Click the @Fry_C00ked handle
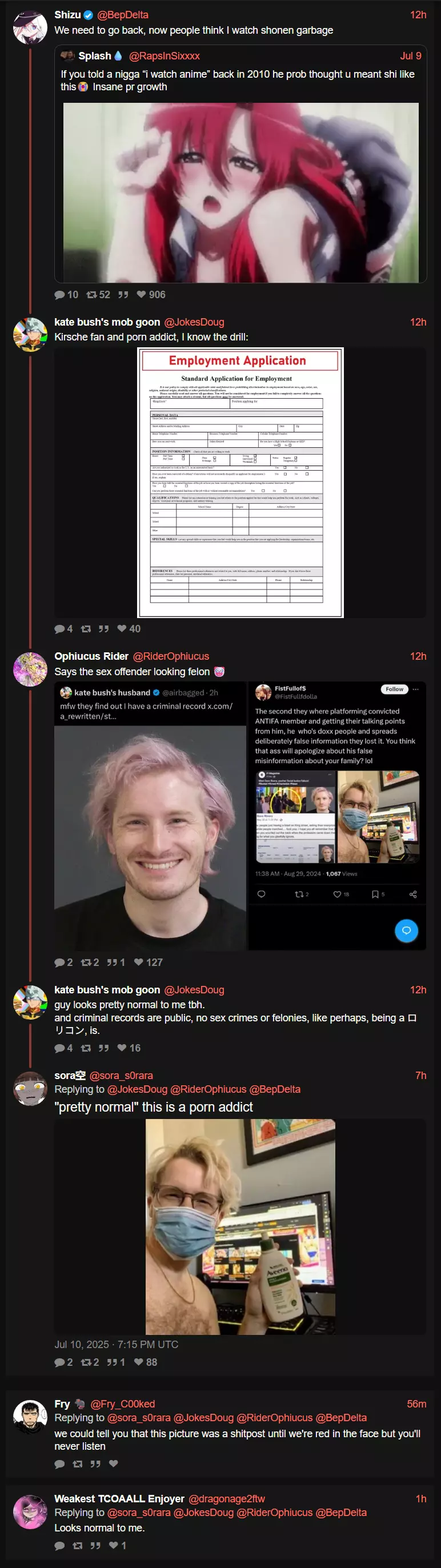Screen dimensions: 441x1568 point(122,1403)
